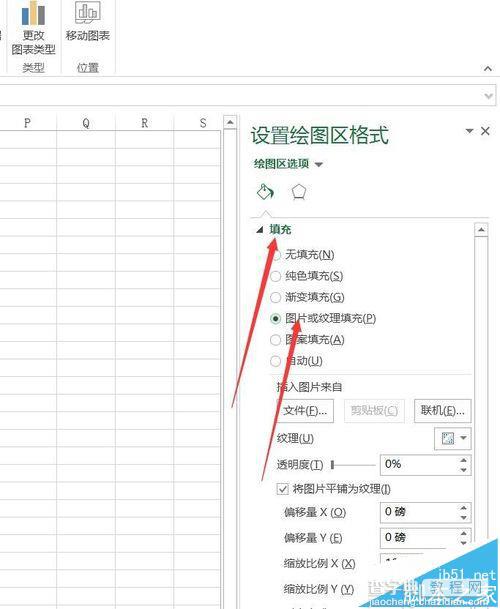Viewport: 500px width, 609px height.
Task: Open the pane options arrow beside close
Action: [469, 131]
